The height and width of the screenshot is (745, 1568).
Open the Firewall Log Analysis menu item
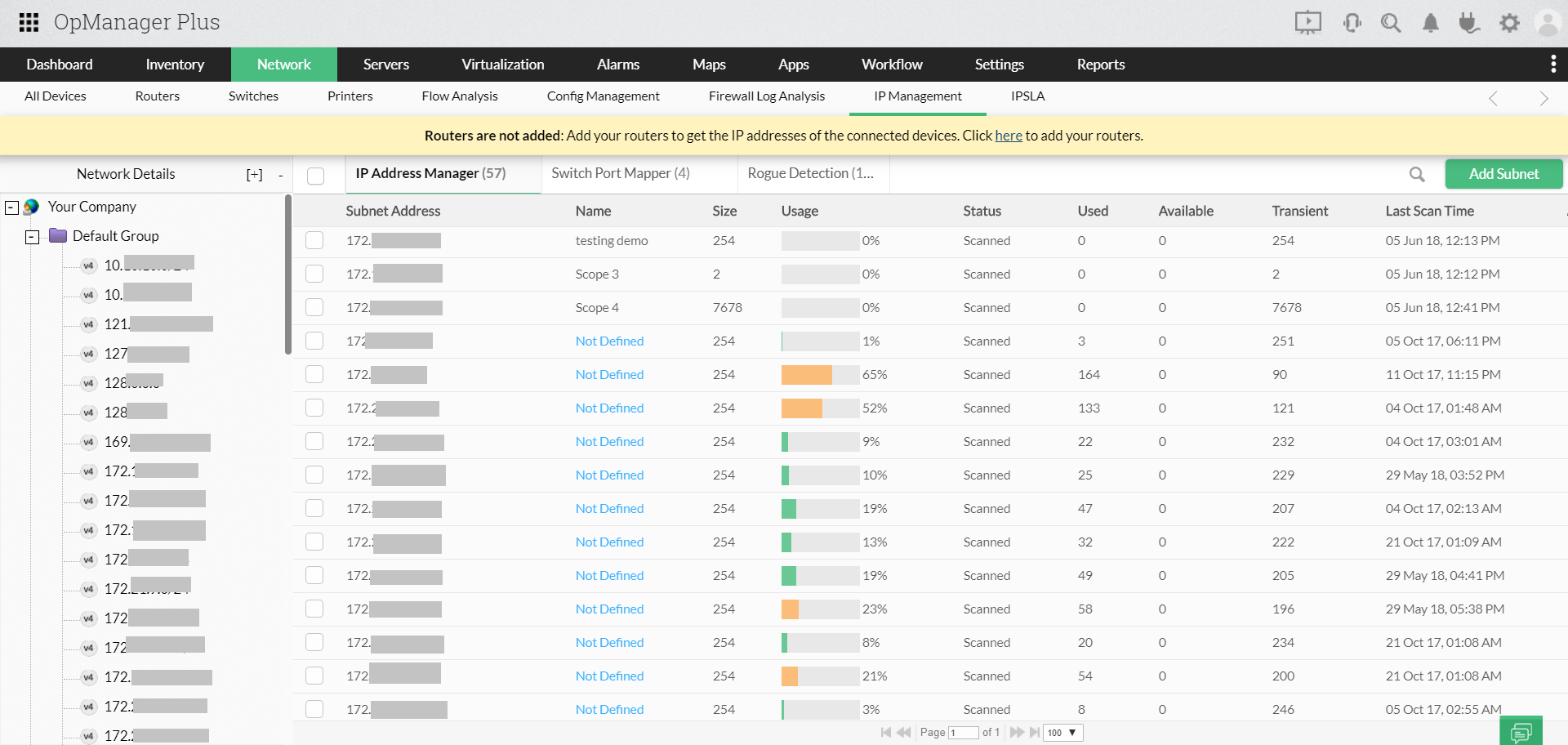766,96
